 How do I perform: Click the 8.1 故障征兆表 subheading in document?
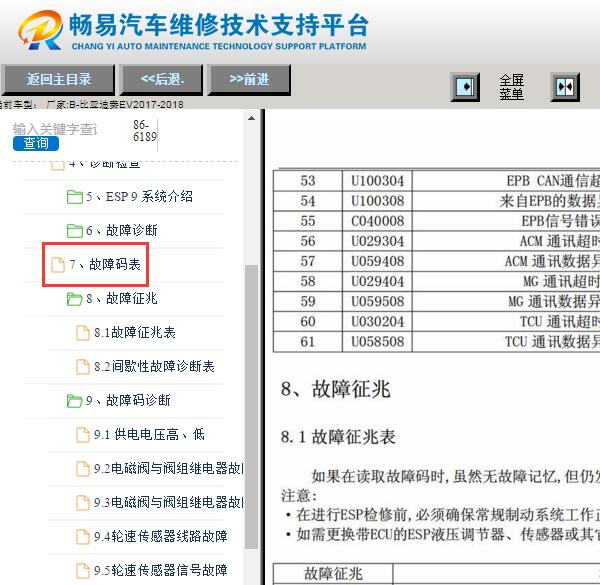[338, 437]
